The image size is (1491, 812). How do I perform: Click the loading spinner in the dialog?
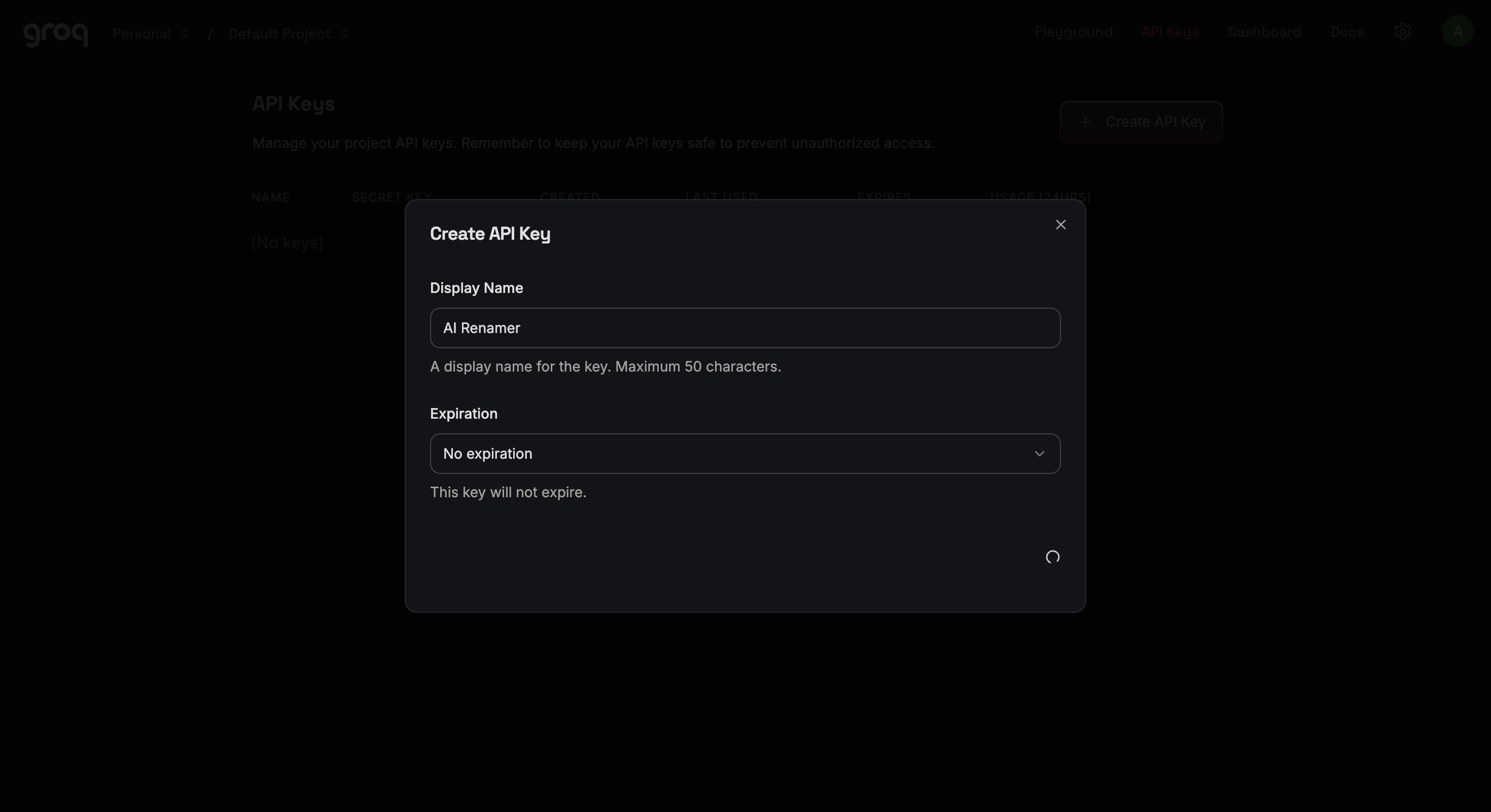pos(1053,557)
